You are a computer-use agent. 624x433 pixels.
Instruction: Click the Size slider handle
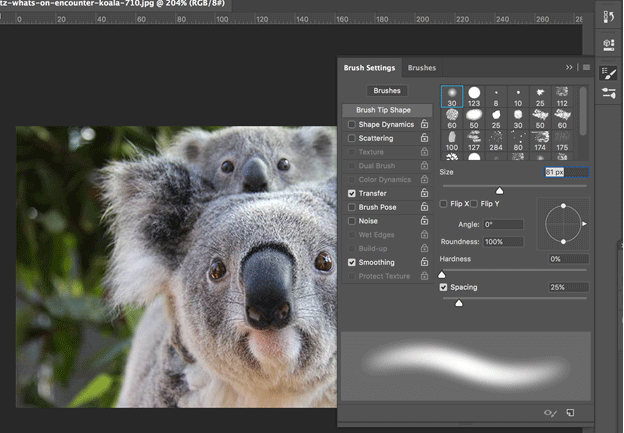tap(499, 191)
